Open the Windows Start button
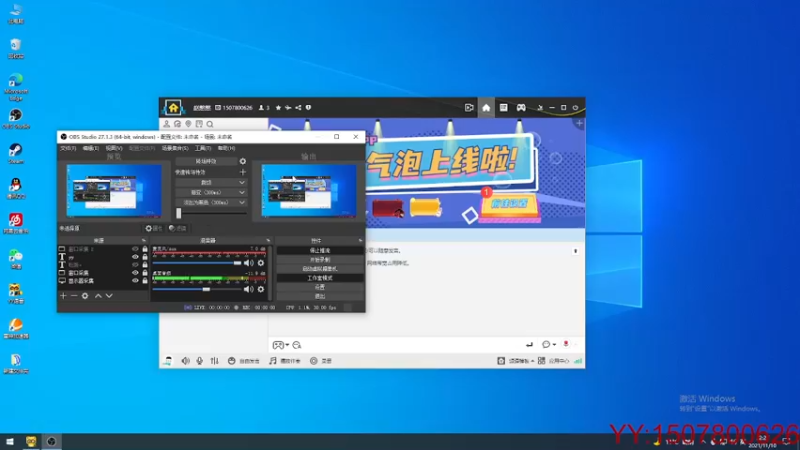 pyautogui.click(x=10, y=441)
